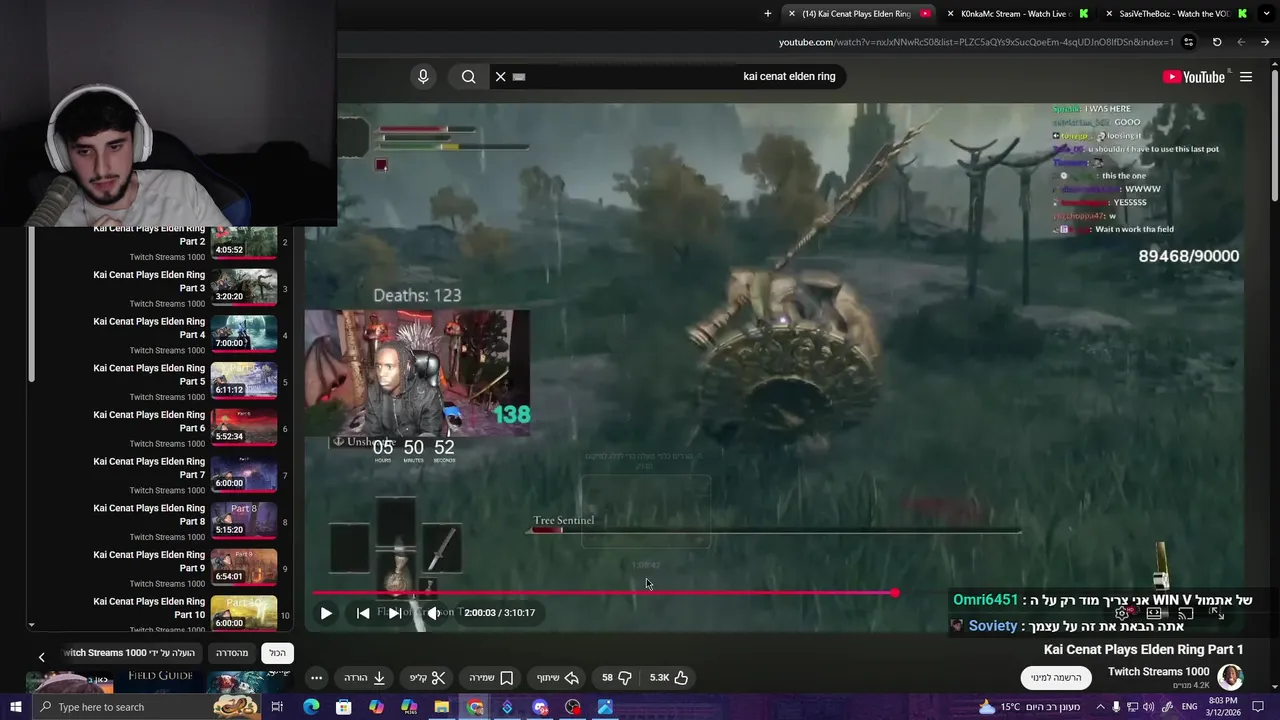
Task: Create a clip with קליפ button
Action: click(x=427, y=678)
